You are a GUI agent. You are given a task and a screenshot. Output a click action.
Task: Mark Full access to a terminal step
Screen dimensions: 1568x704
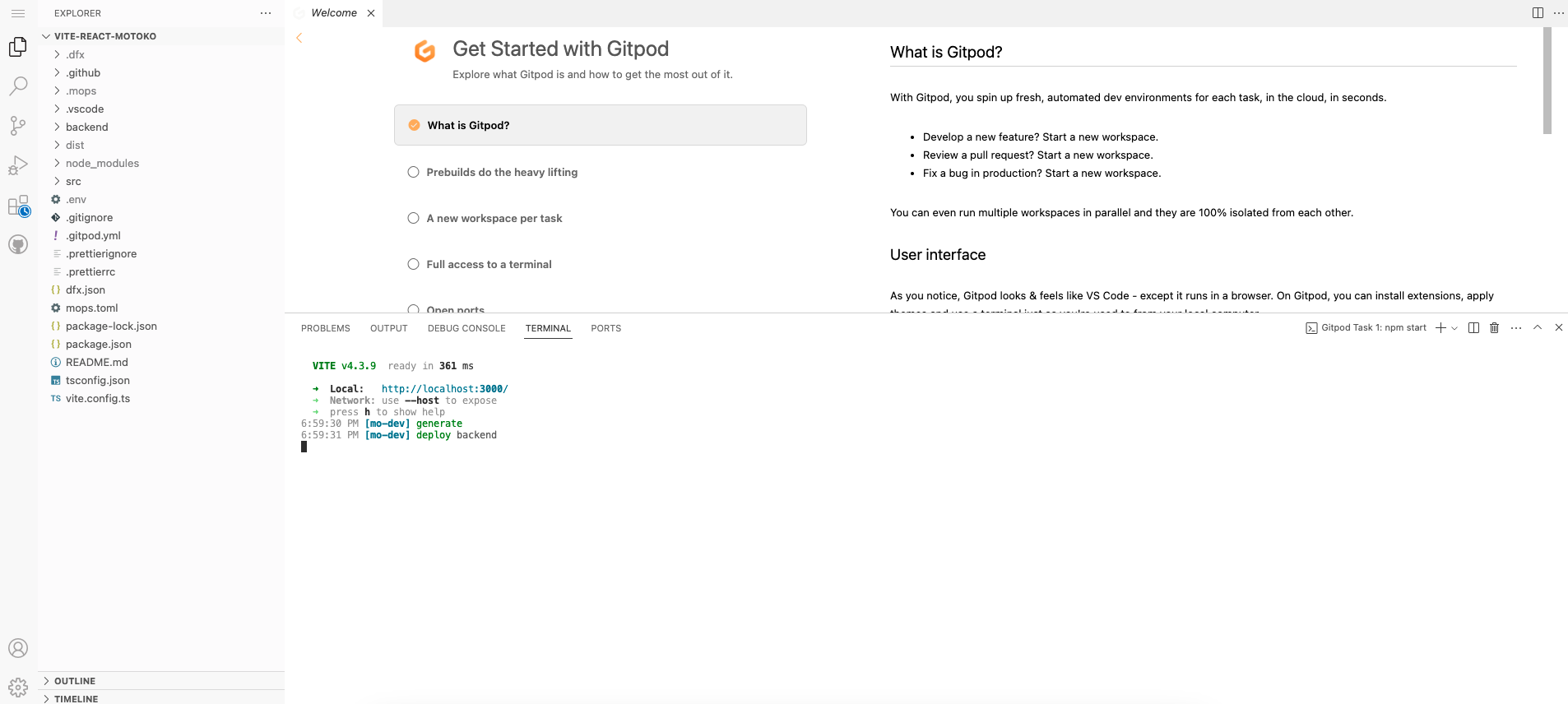point(414,264)
